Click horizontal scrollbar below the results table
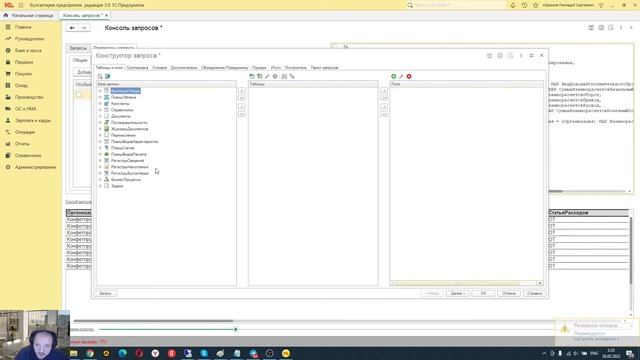The width and height of the screenshot is (640, 360). click(x=153, y=321)
